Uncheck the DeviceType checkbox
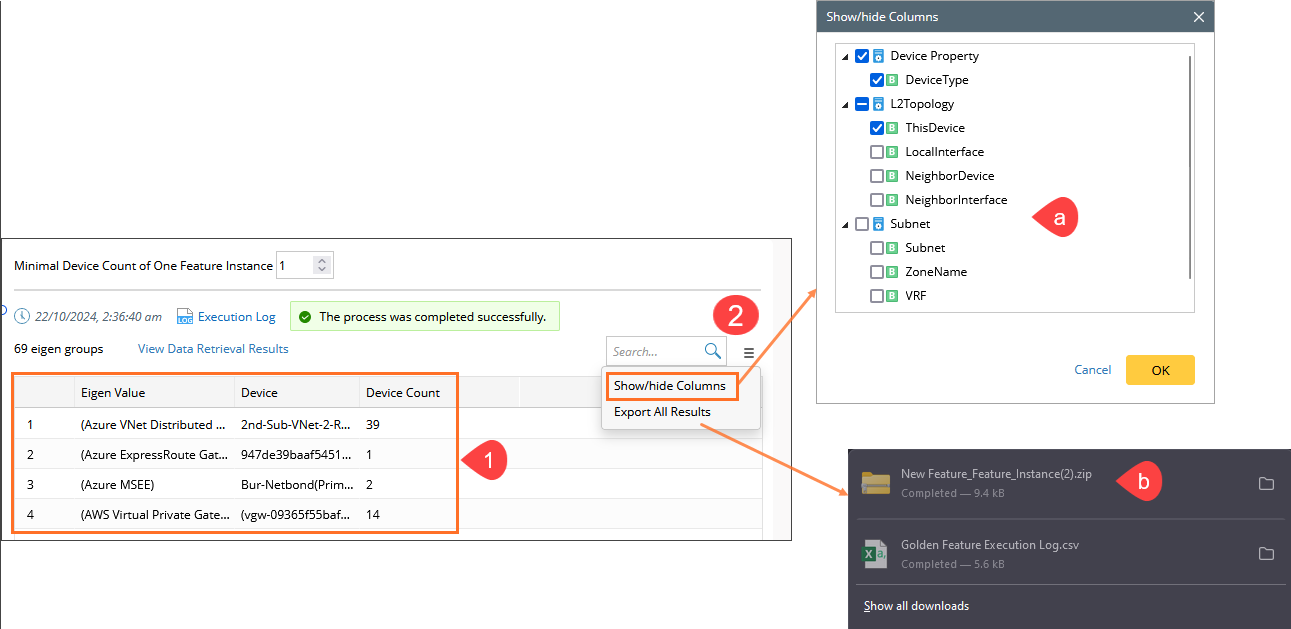Viewport: 1291px width, 629px height. [877, 80]
